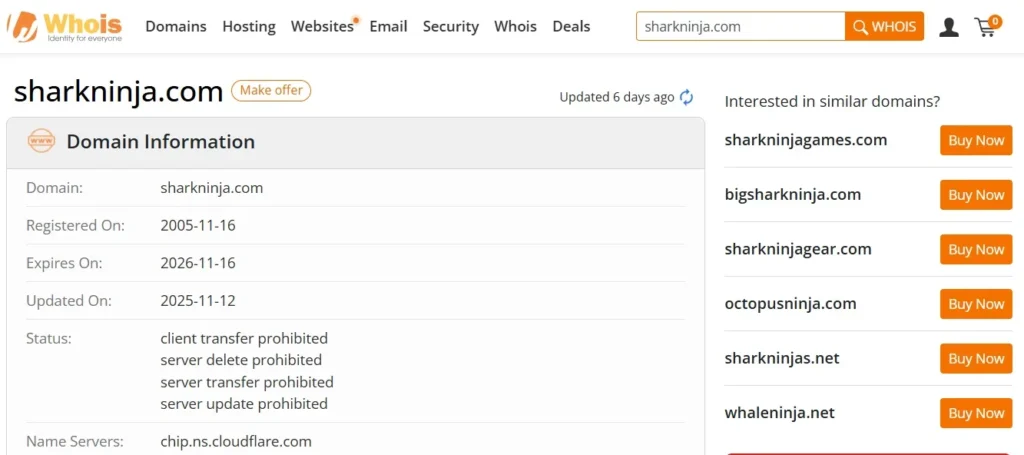Click the Updated On label
The height and width of the screenshot is (455, 1024).
click(69, 301)
